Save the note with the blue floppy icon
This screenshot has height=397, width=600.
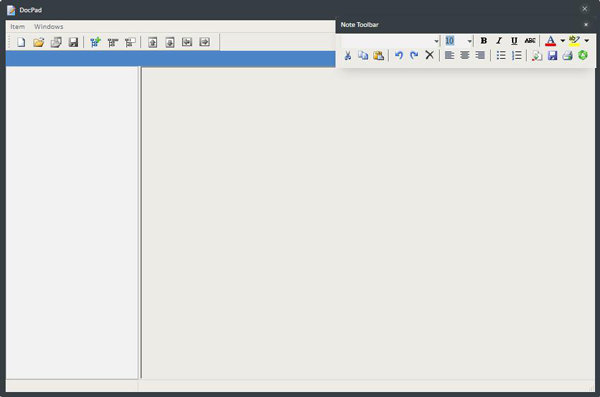point(552,56)
